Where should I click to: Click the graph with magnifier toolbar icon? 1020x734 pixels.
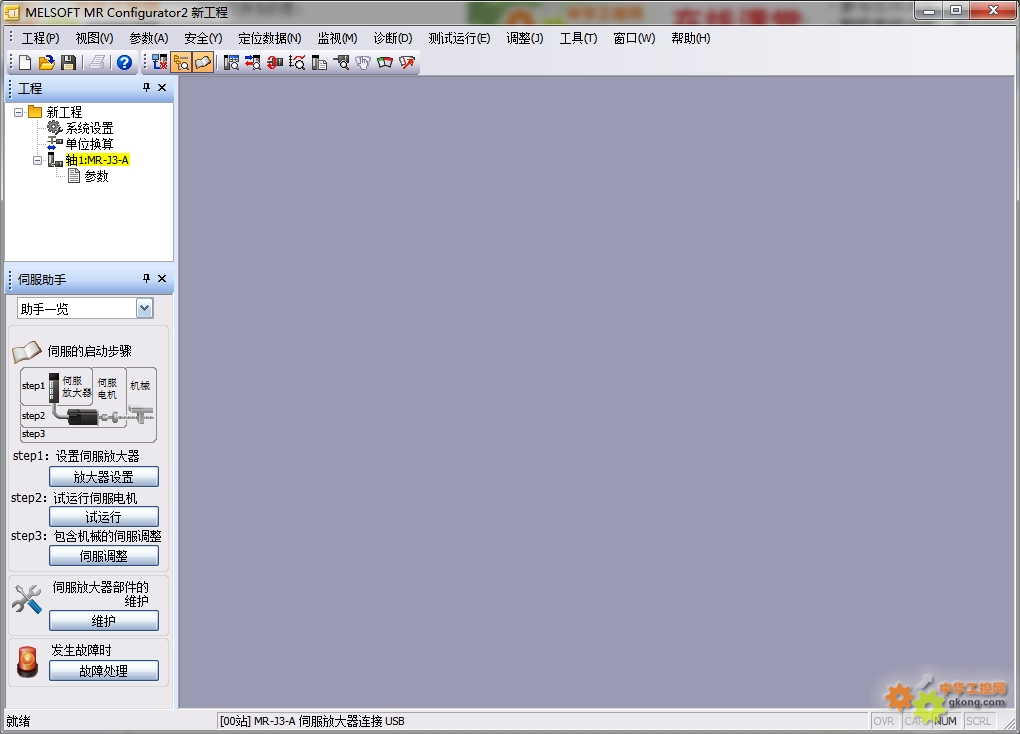pos(297,62)
